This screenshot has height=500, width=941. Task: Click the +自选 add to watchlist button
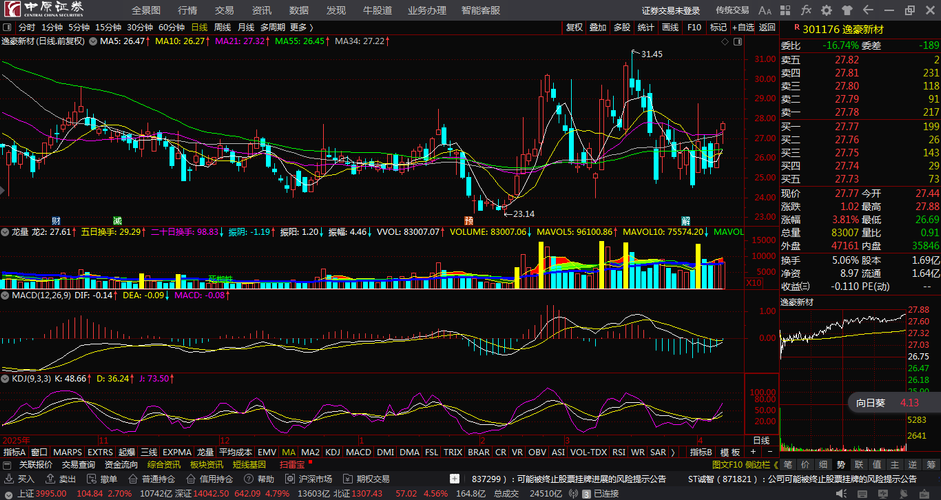click(x=742, y=27)
